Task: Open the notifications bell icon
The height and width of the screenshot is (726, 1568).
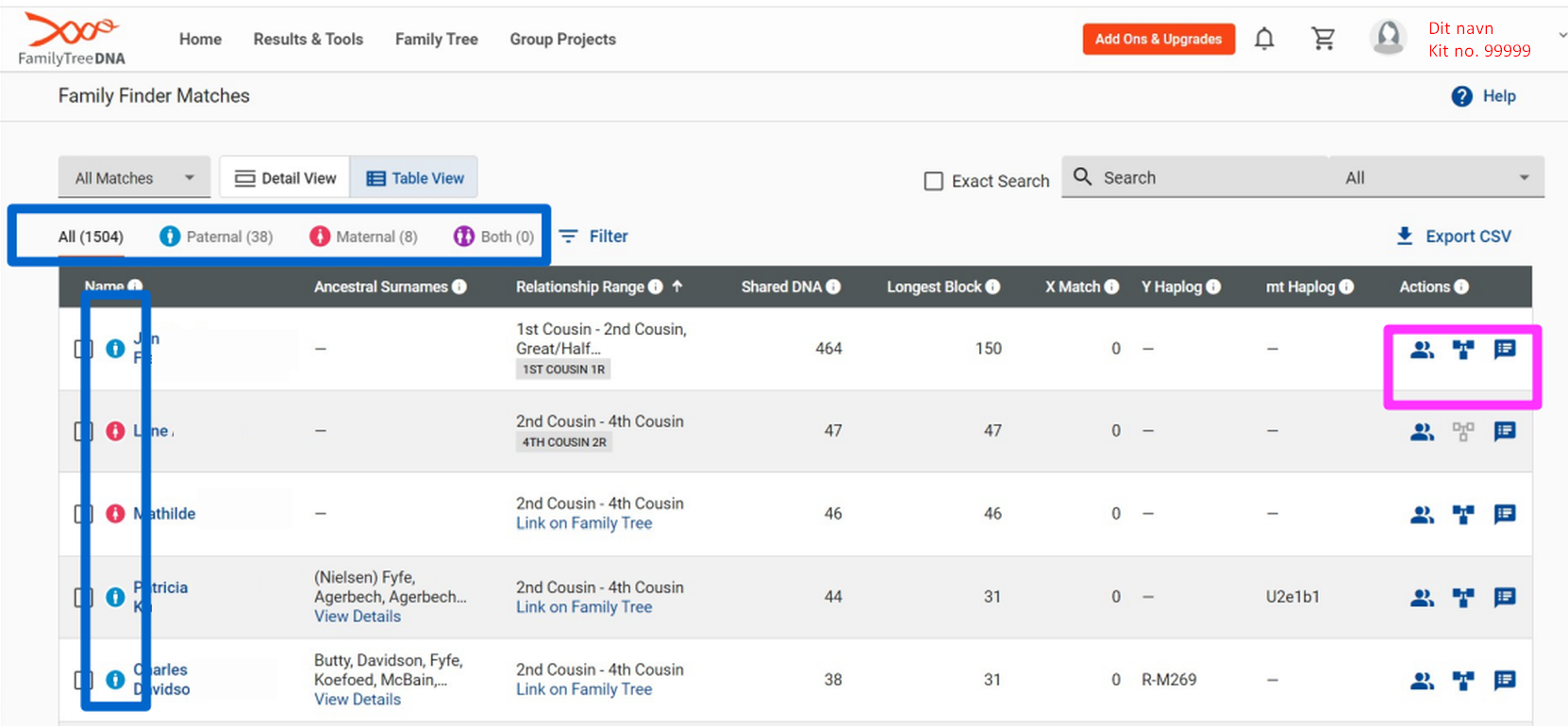Action: (1264, 39)
